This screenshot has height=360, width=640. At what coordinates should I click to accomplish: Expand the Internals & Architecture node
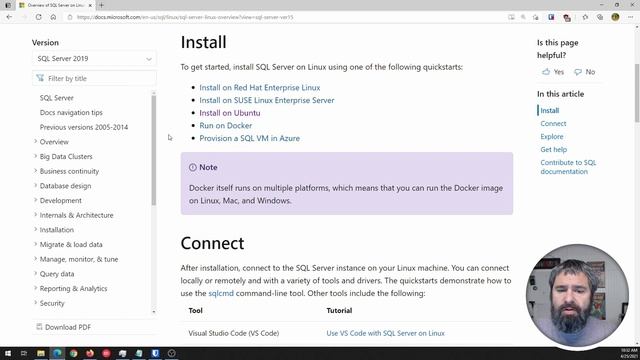[x=36, y=215]
